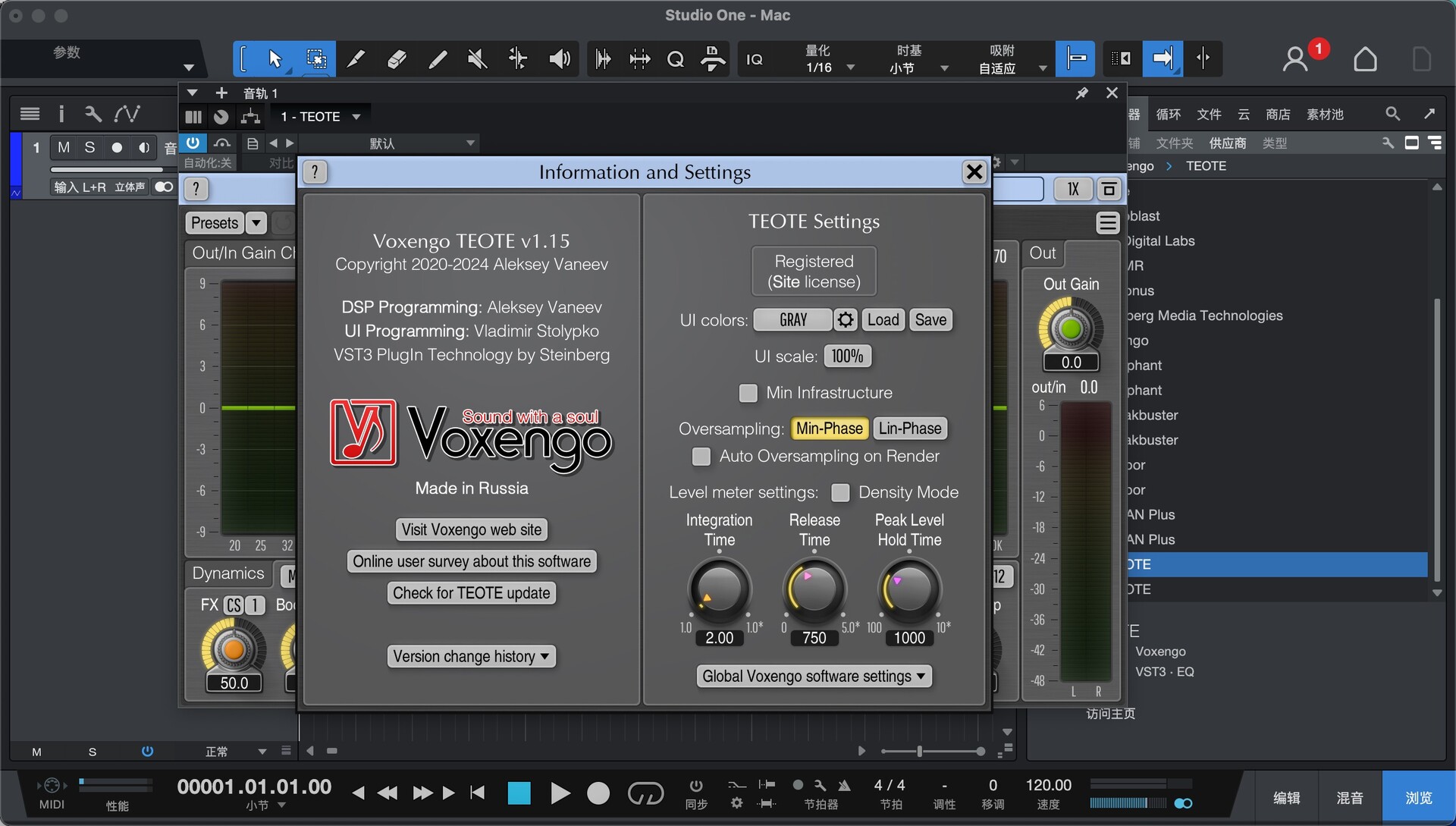Click Visit Voxengo web site button
The height and width of the screenshot is (826, 1456).
point(471,530)
